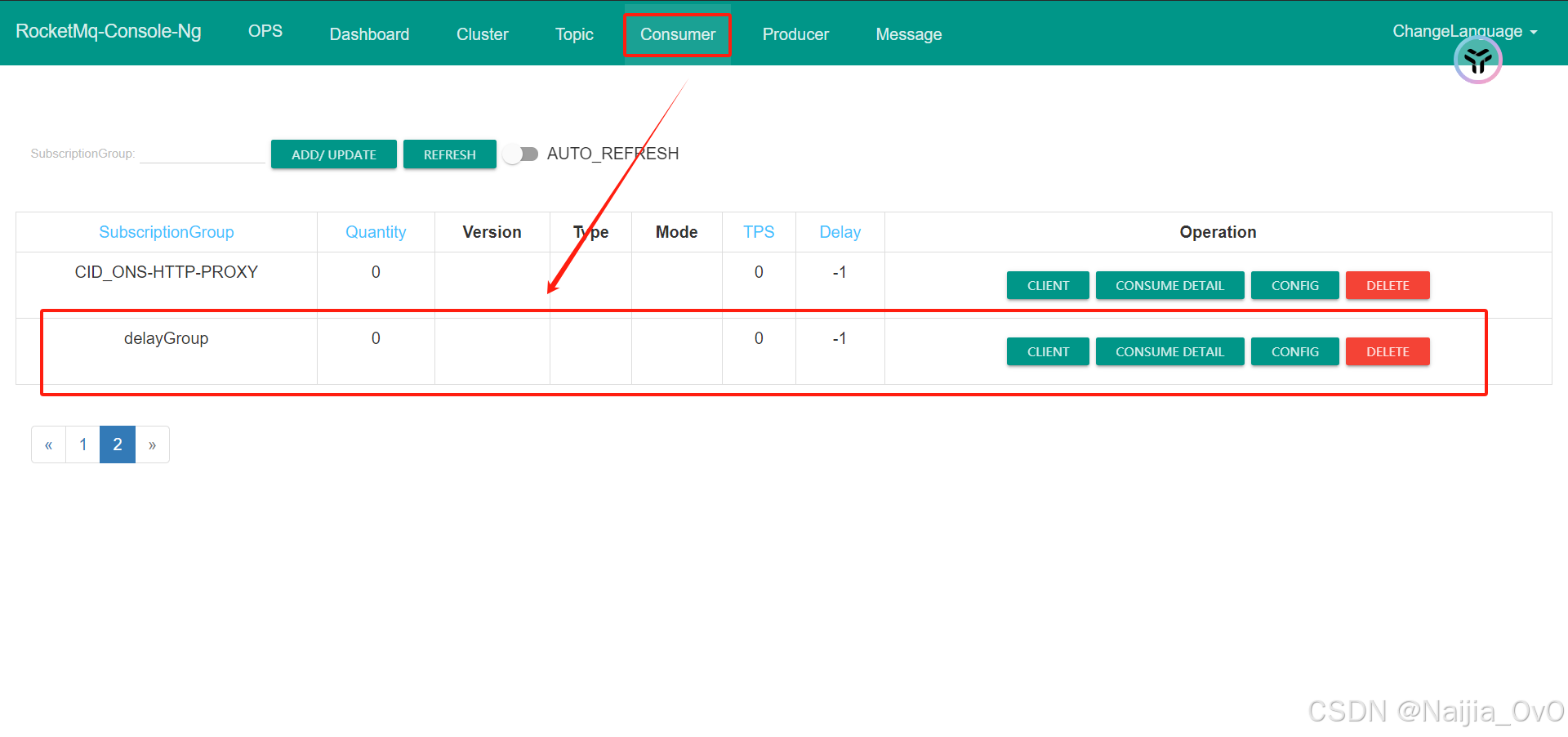This screenshot has width=1568, height=737.
Task: Go to pagination page 1
Action: [x=83, y=444]
